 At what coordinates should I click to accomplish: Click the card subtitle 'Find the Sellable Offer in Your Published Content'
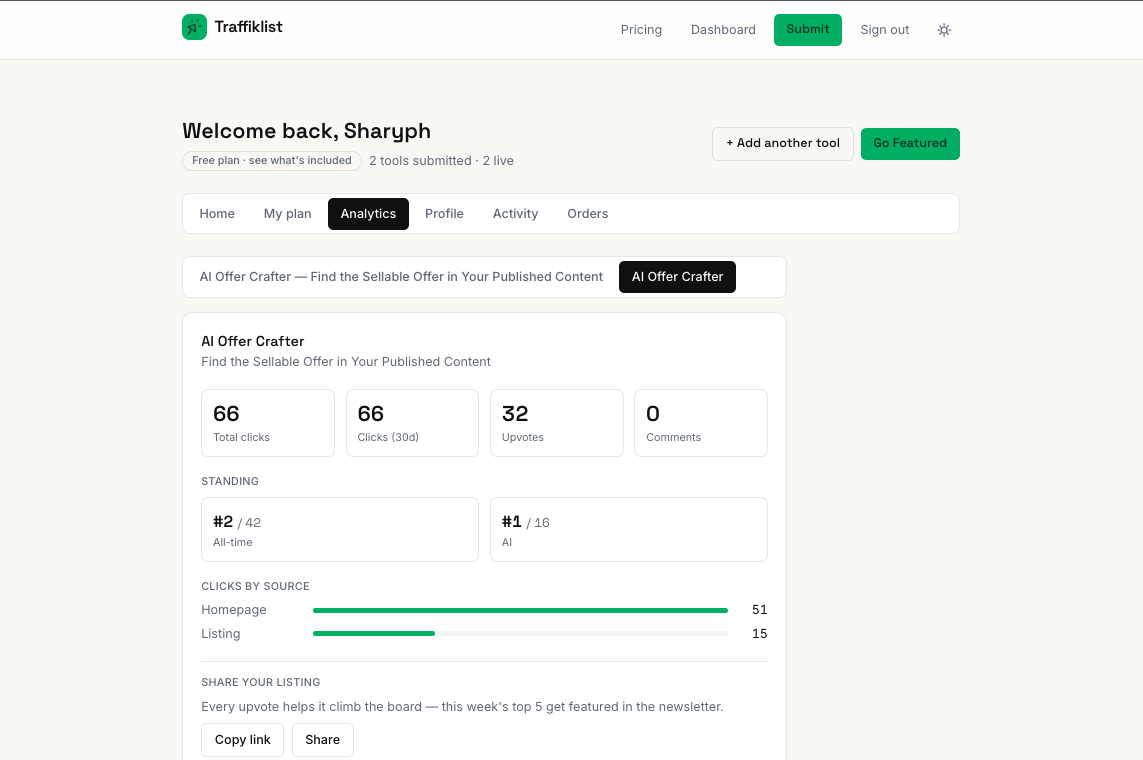tap(346, 361)
